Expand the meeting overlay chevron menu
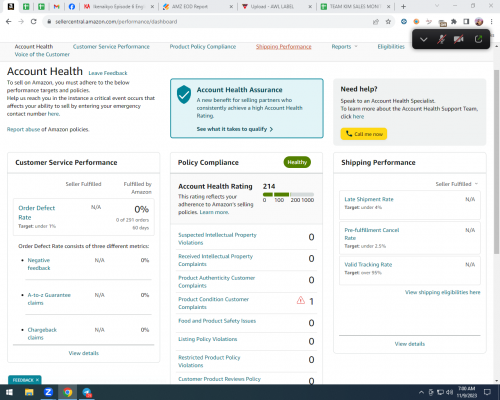The width and height of the screenshot is (500, 400). pyautogui.click(x=423, y=39)
